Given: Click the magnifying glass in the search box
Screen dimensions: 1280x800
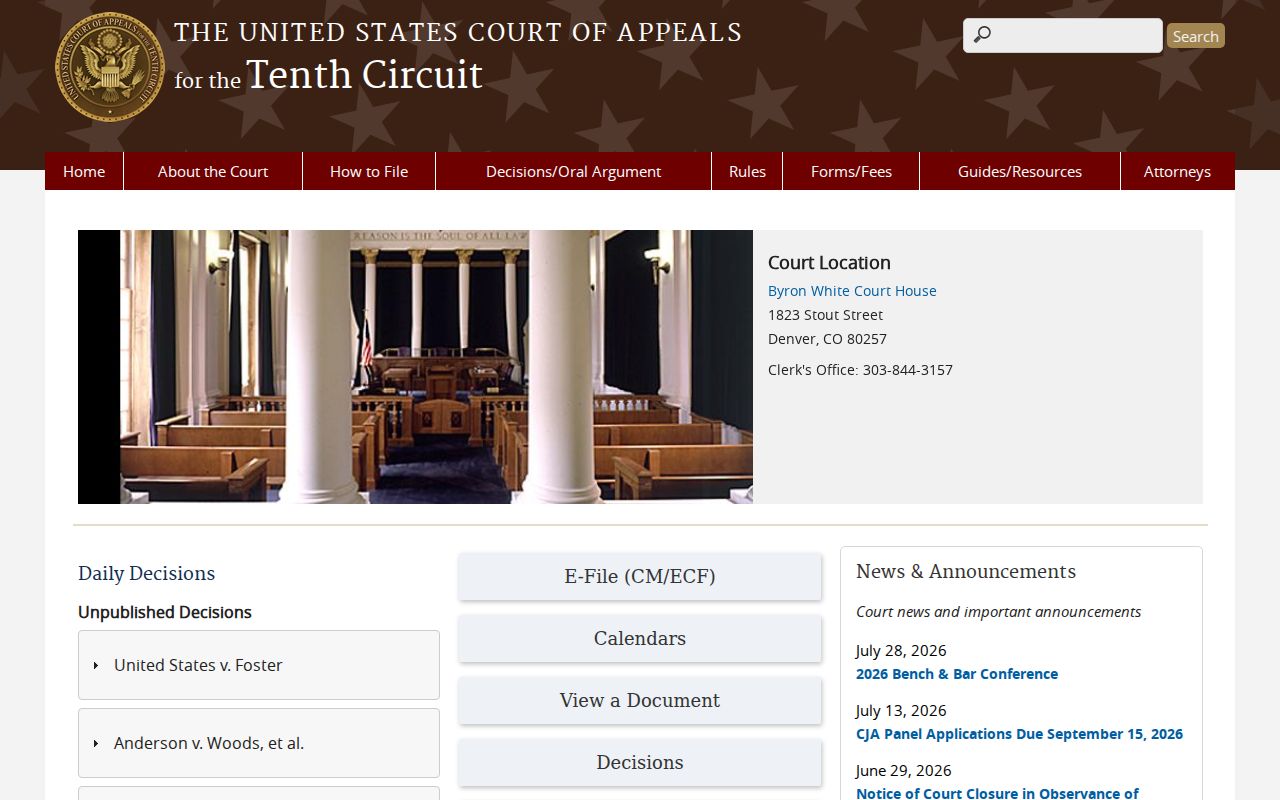Looking at the screenshot, I should (x=982, y=35).
